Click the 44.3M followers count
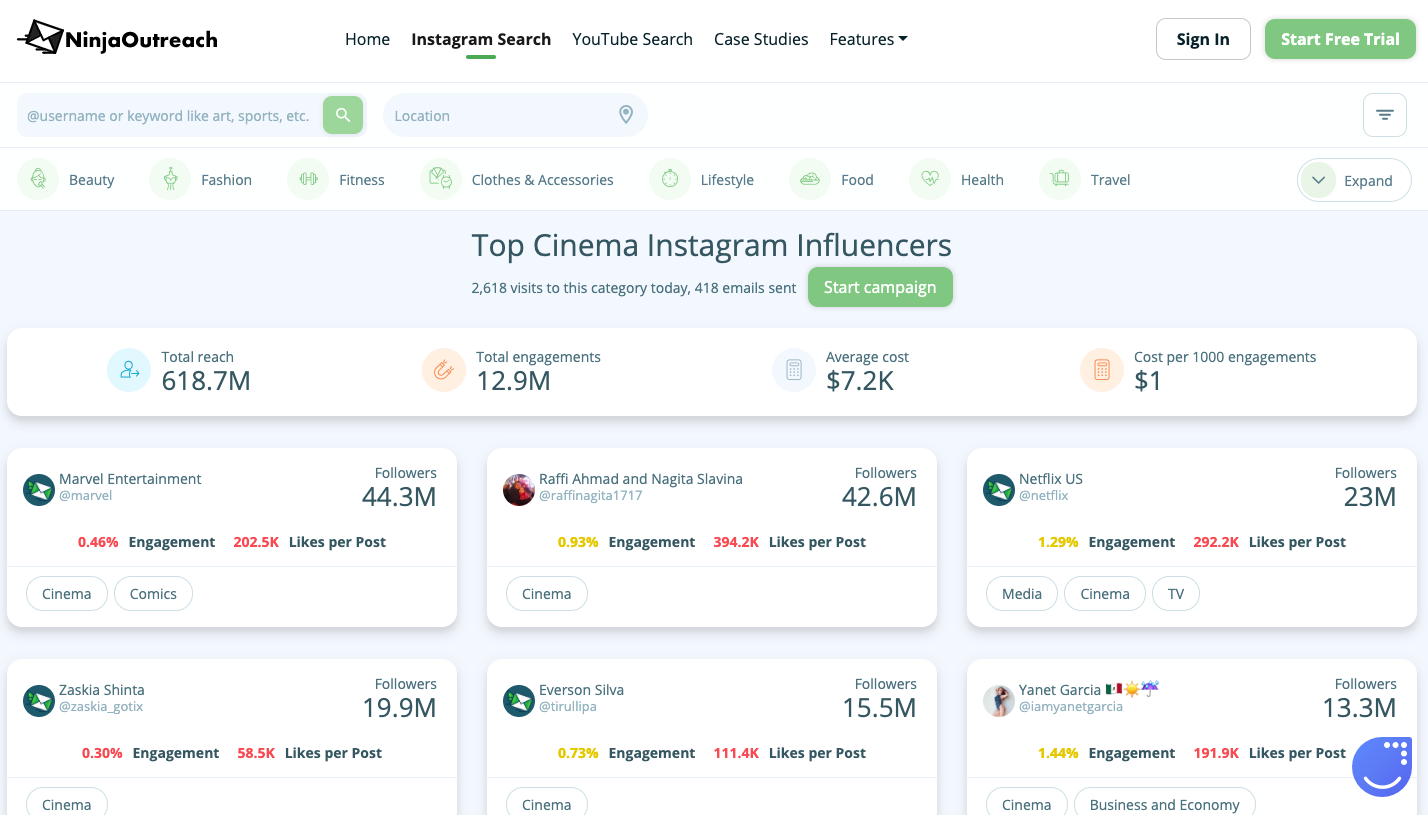The width and height of the screenshot is (1428, 815). 399,497
